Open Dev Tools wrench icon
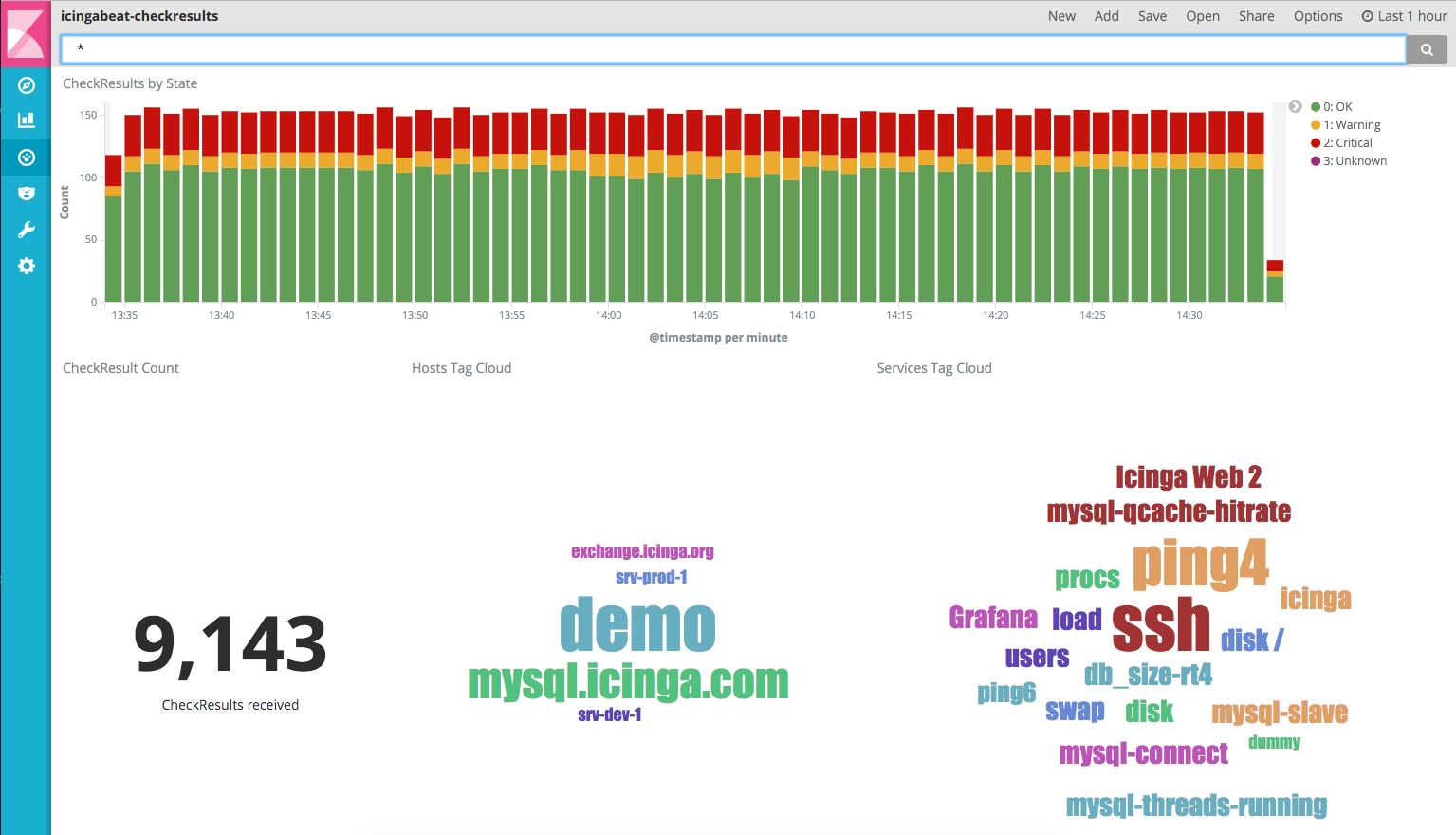The height and width of the screenshot is (835, 1456). click(26, 230)
